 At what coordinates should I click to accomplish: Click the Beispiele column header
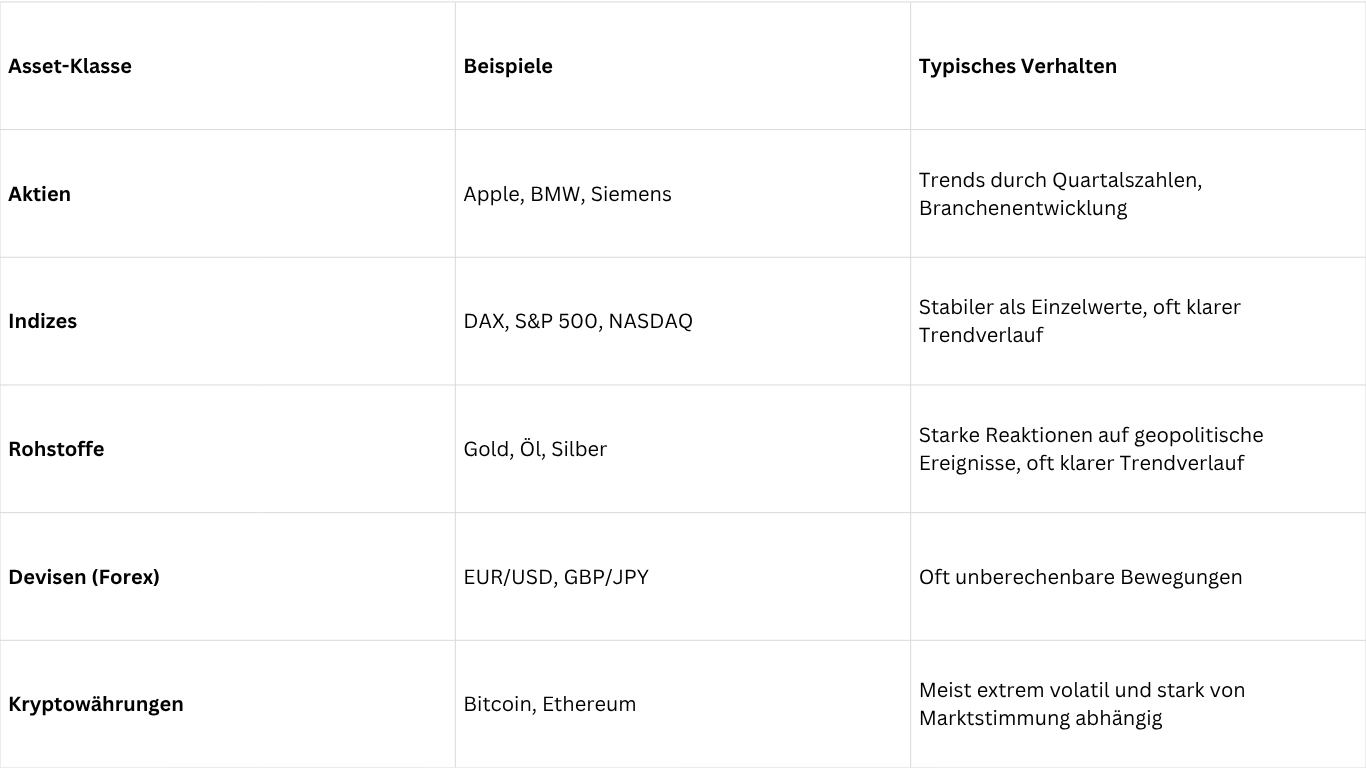pos(508,66)
